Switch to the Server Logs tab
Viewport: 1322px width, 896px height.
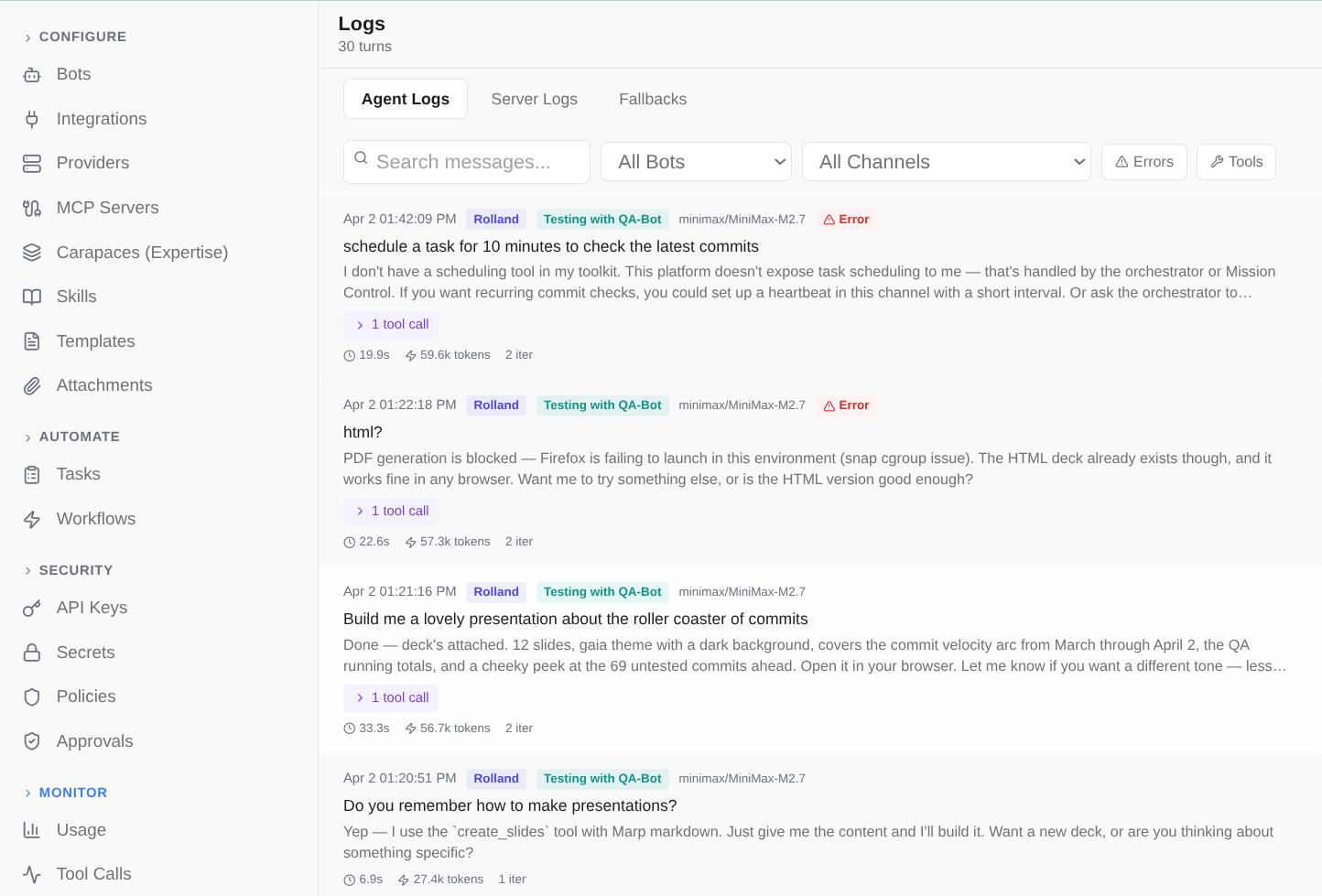coord(534,99)
